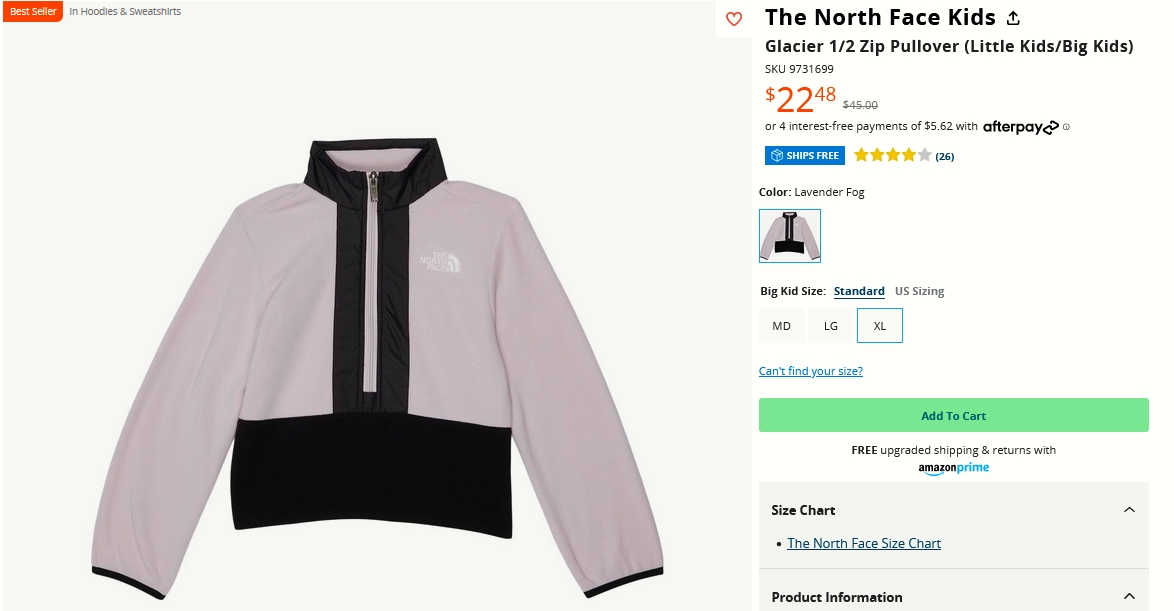Switch to Standard sizing tab

coord(859,292)
